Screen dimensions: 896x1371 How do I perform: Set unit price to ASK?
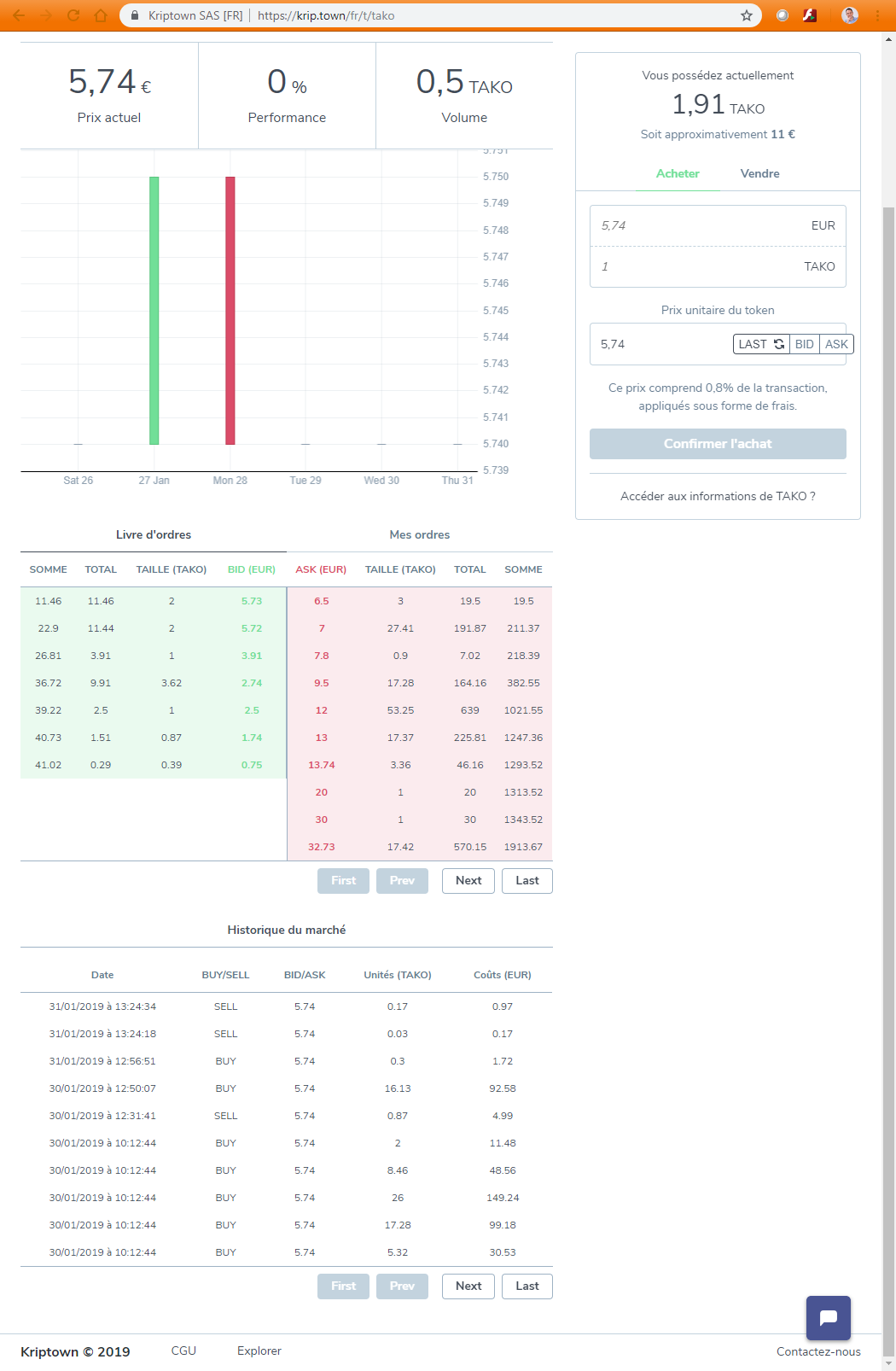point(836,344)
